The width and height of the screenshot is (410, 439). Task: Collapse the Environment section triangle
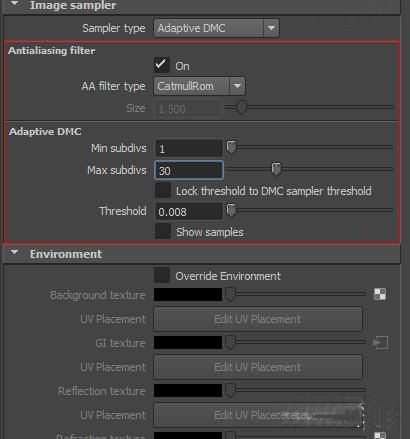pyautogui.click(x=14, y=253)
